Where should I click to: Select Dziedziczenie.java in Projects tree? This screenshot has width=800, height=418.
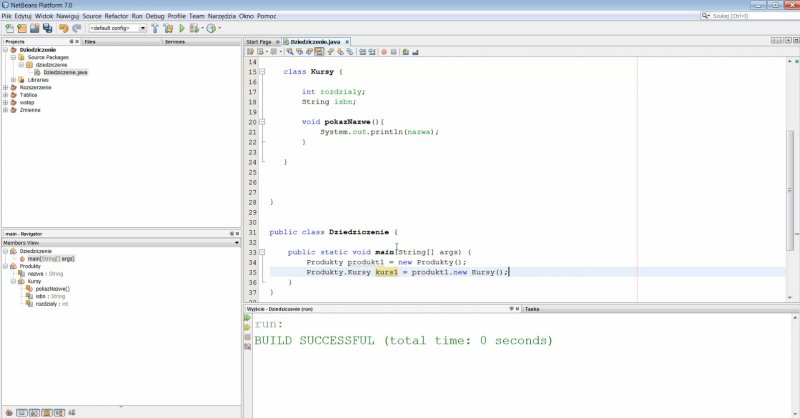coord(65,72)
